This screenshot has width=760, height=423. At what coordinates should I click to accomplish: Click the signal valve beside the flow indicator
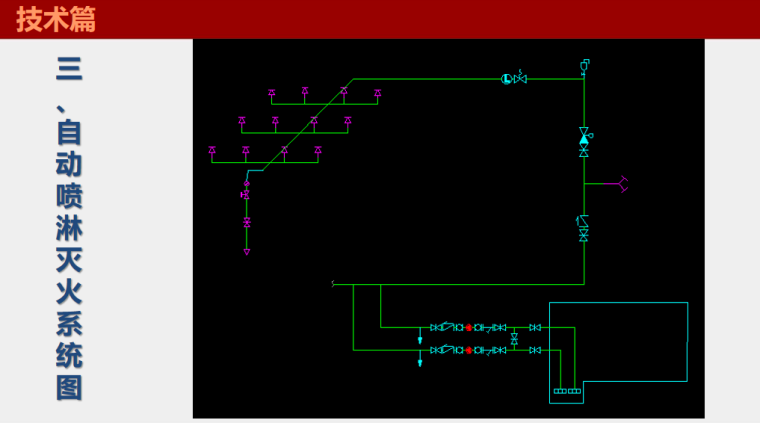521,78
